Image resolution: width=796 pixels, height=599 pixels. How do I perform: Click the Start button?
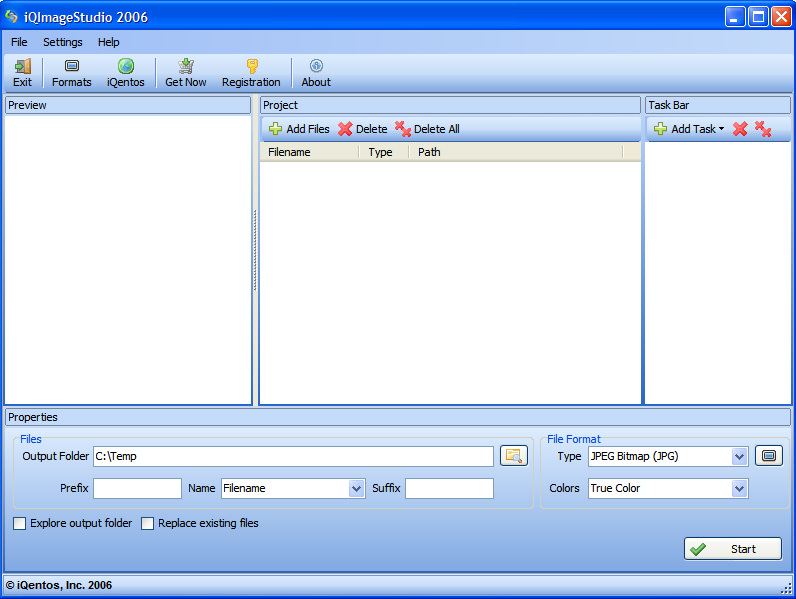(733, 549)
